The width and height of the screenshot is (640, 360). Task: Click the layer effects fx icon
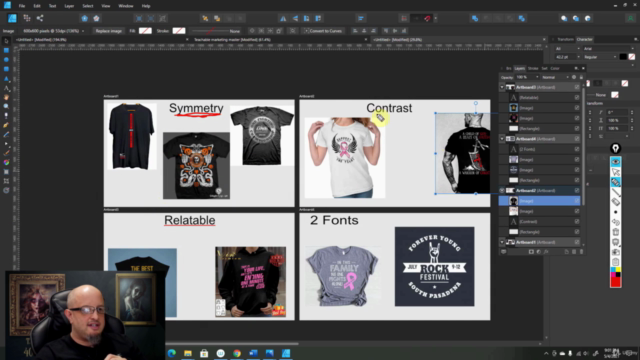click(546, 252)
